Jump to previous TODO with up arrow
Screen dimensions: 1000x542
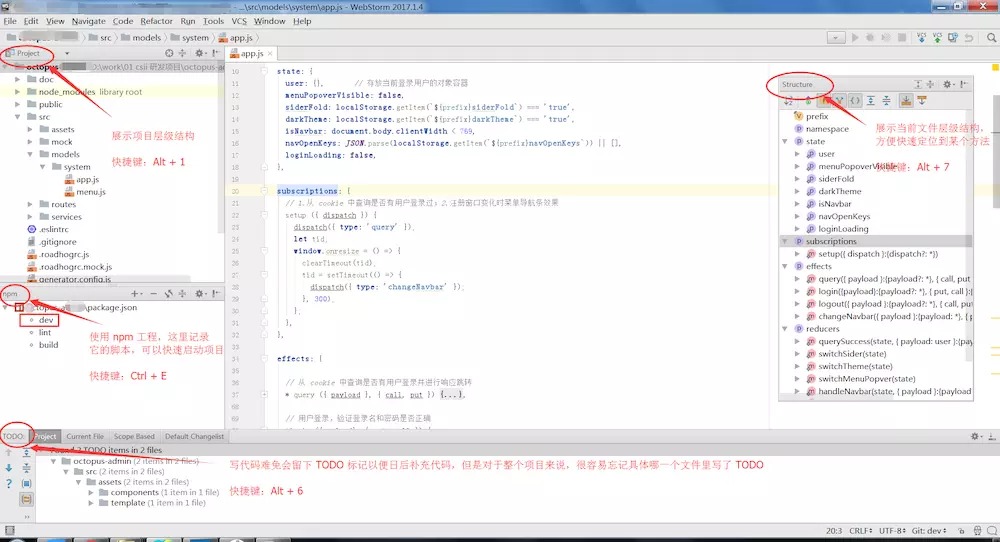[x=8, y=453]
